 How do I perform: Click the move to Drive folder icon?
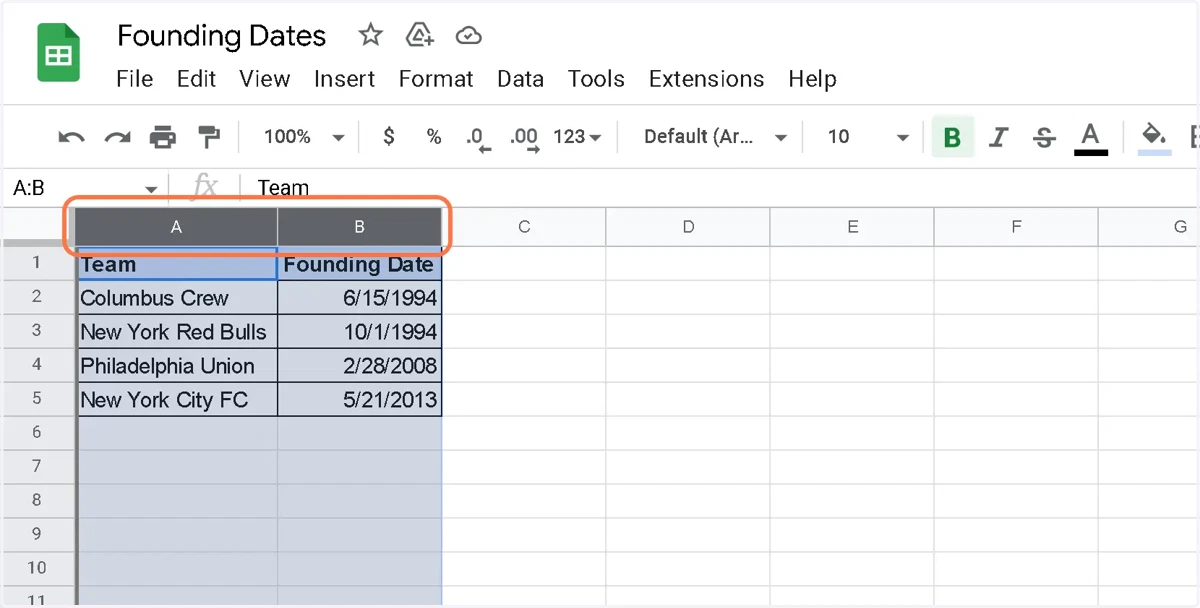click(420, 36)
